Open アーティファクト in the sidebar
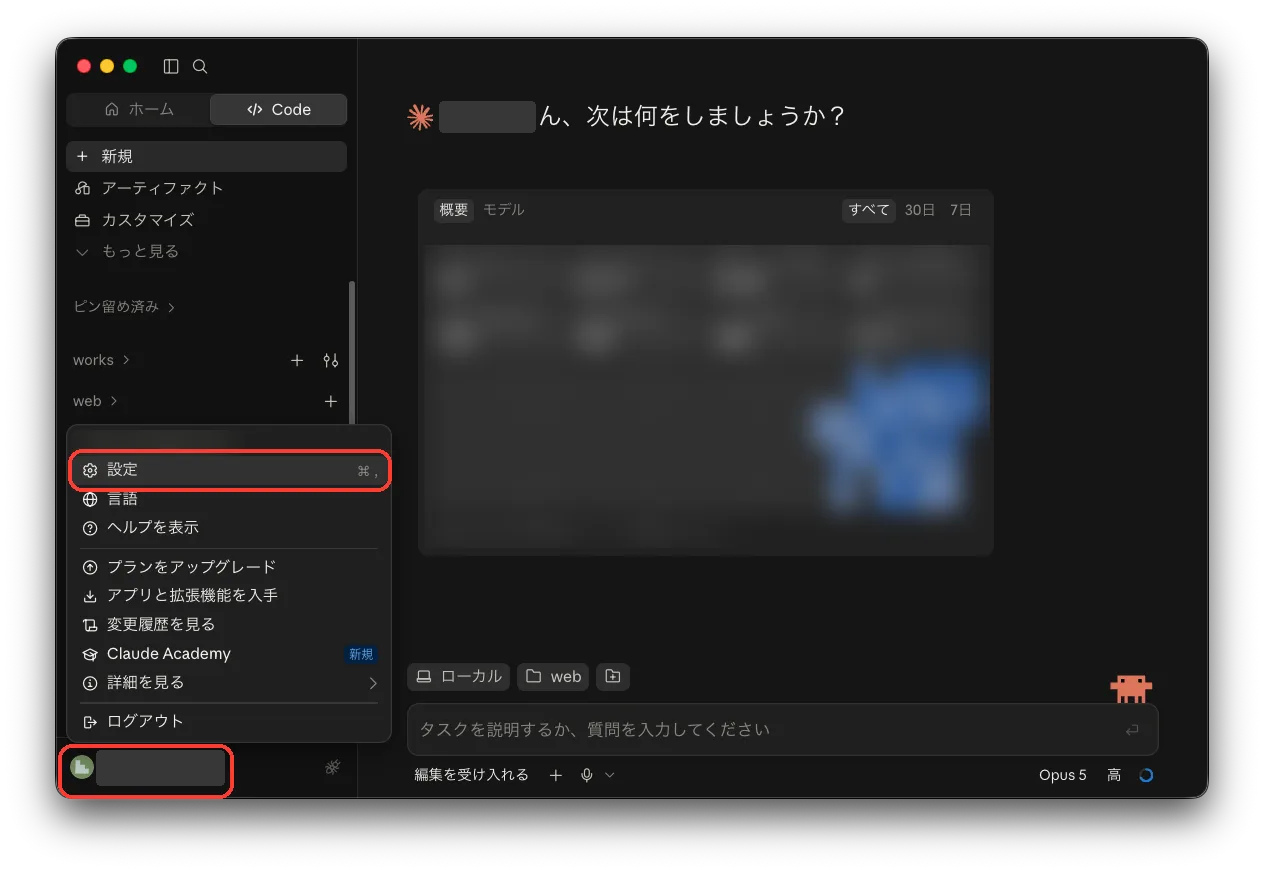The height and width of the screenshot is (872, 1264). tap(206, 188)
